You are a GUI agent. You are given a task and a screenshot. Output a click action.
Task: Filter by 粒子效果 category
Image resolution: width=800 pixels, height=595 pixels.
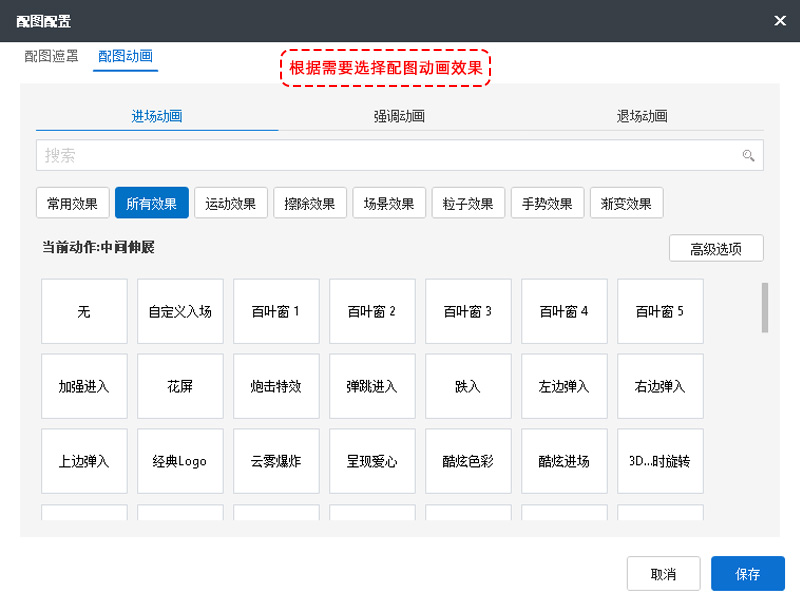coord(468,204)
